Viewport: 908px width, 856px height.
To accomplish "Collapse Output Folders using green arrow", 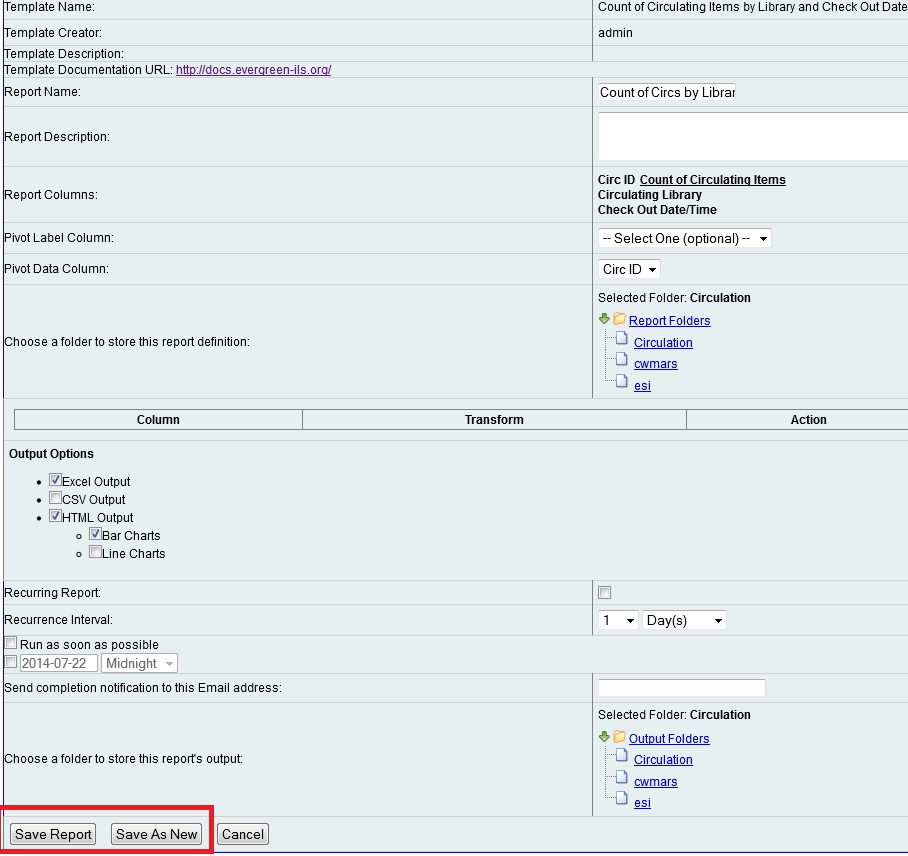I will [604, 737].
